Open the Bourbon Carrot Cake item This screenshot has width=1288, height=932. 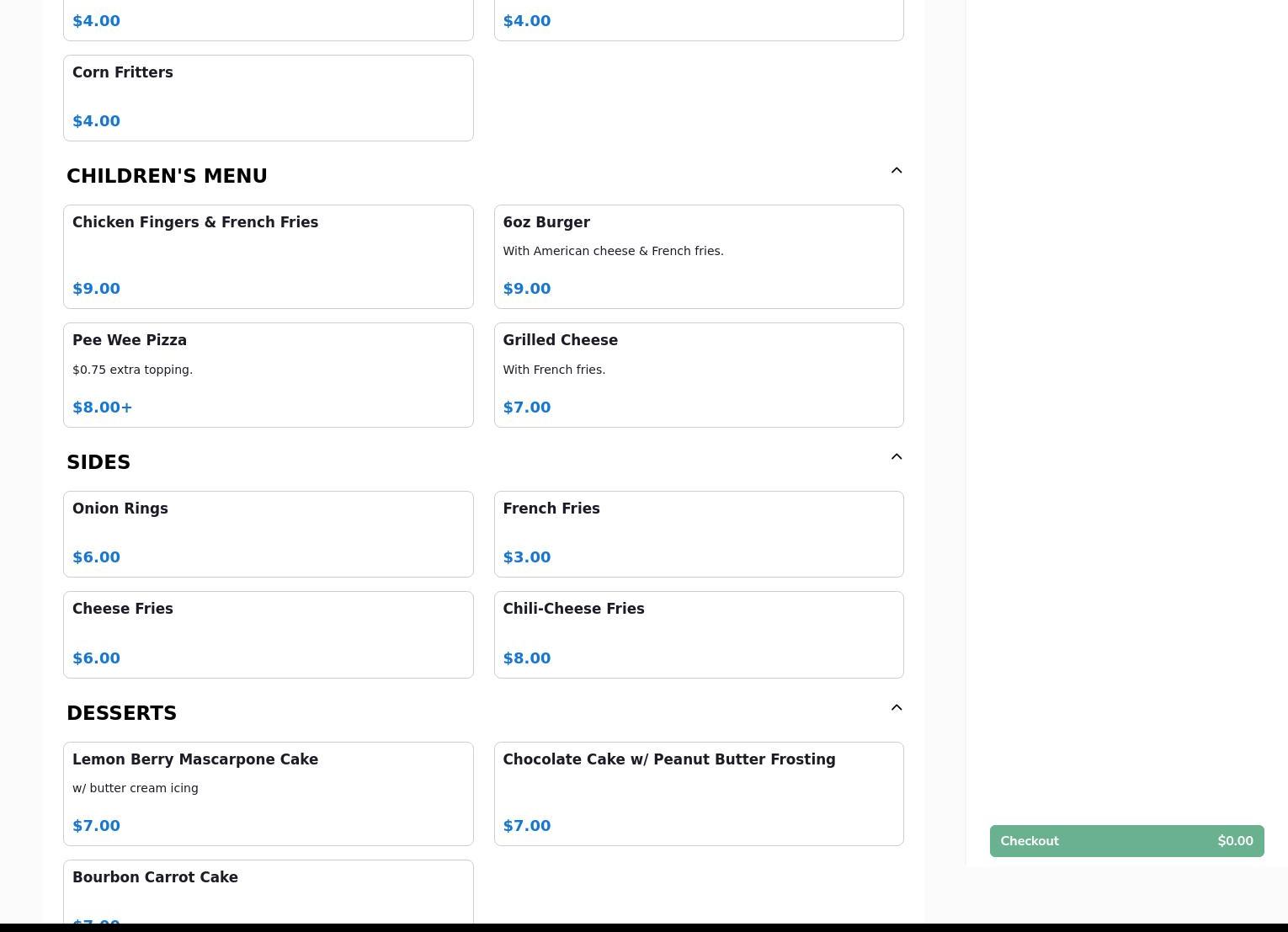pos(269,892)
